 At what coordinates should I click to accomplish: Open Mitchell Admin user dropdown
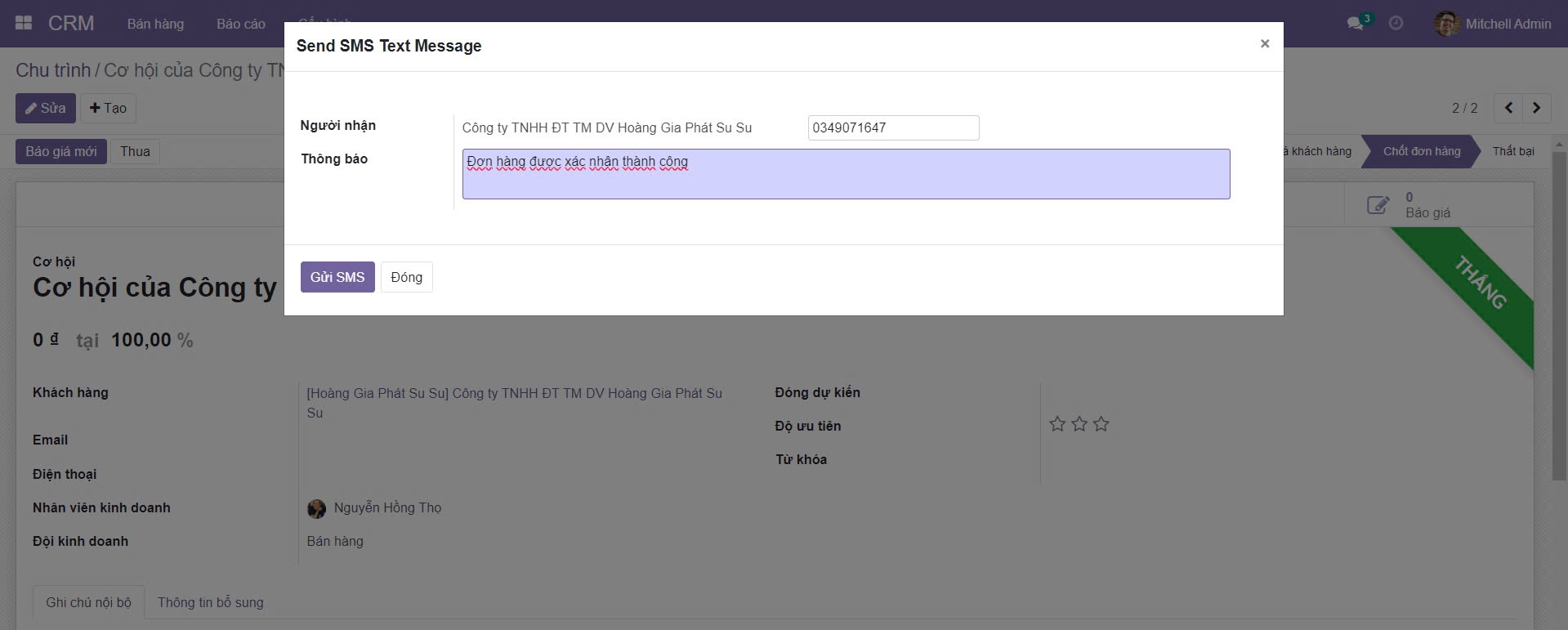(1508, 24)
